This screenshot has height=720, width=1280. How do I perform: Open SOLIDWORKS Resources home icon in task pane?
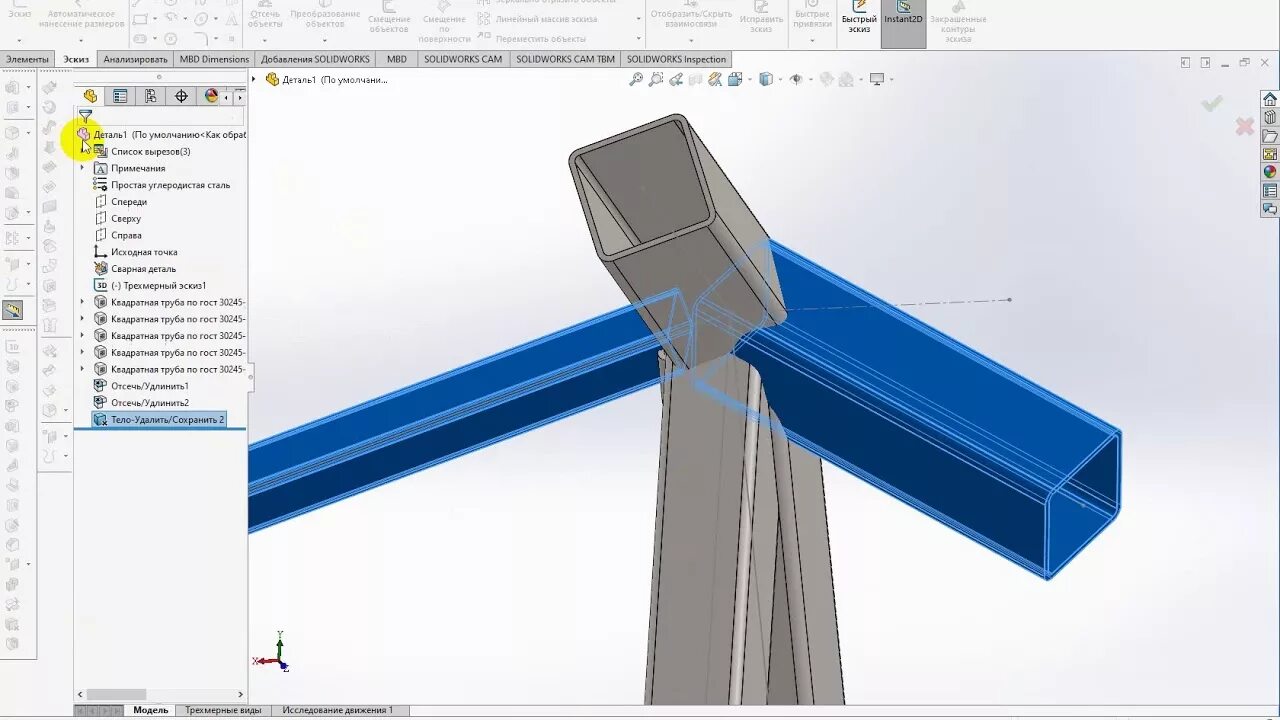click(x=1270, y=99)
